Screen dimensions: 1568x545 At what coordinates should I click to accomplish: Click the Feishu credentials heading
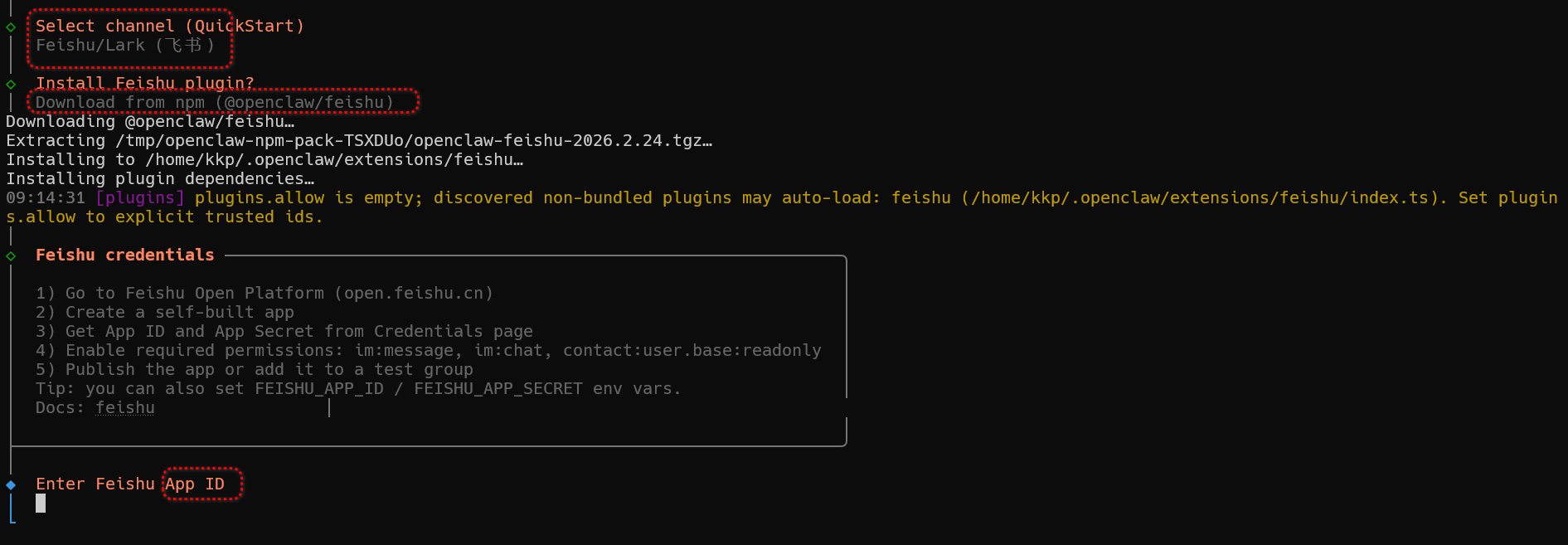124,255
